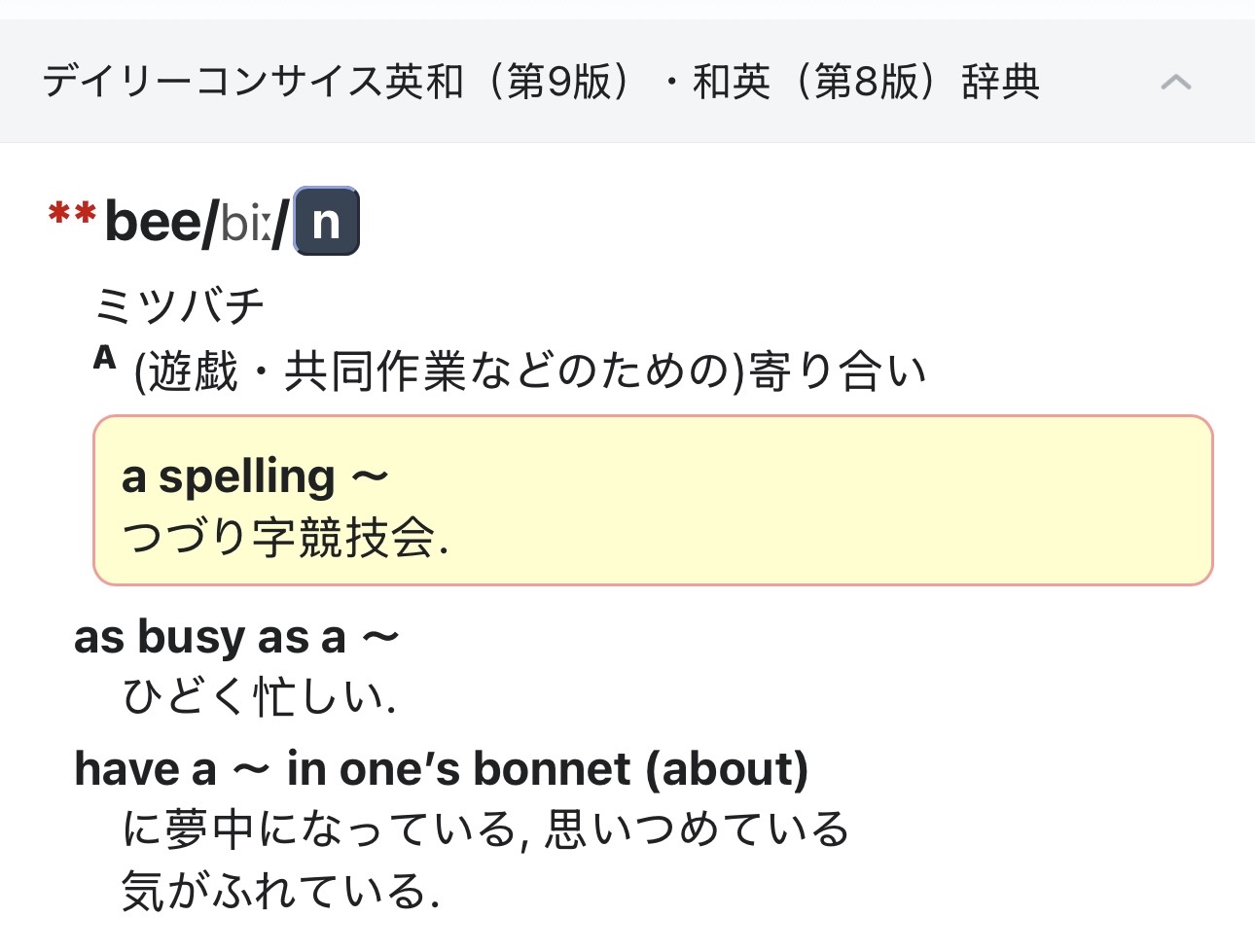
Task: Tap the デイリーコンサイス英和 title text
Action: coord(253,82)
